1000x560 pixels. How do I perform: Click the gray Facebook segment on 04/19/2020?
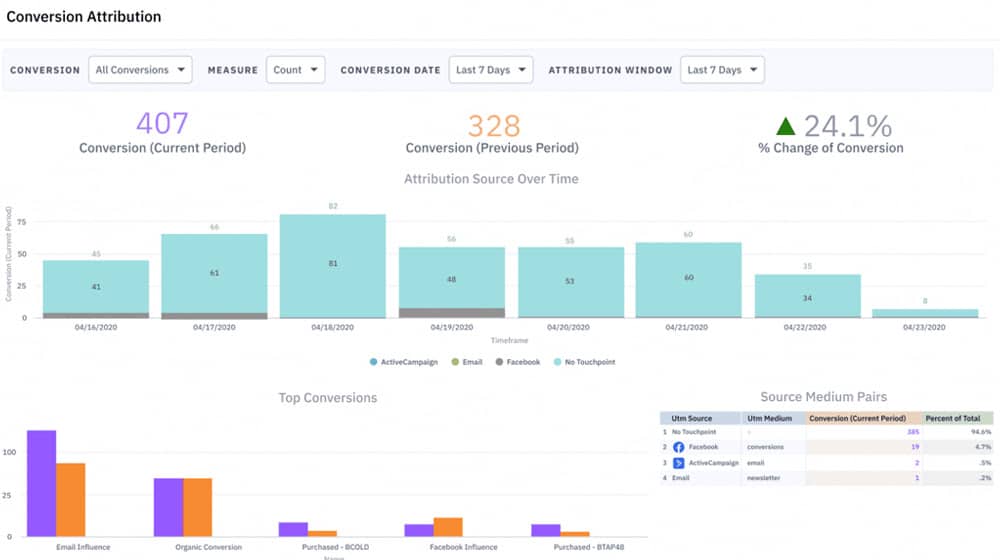click(452, 313)
